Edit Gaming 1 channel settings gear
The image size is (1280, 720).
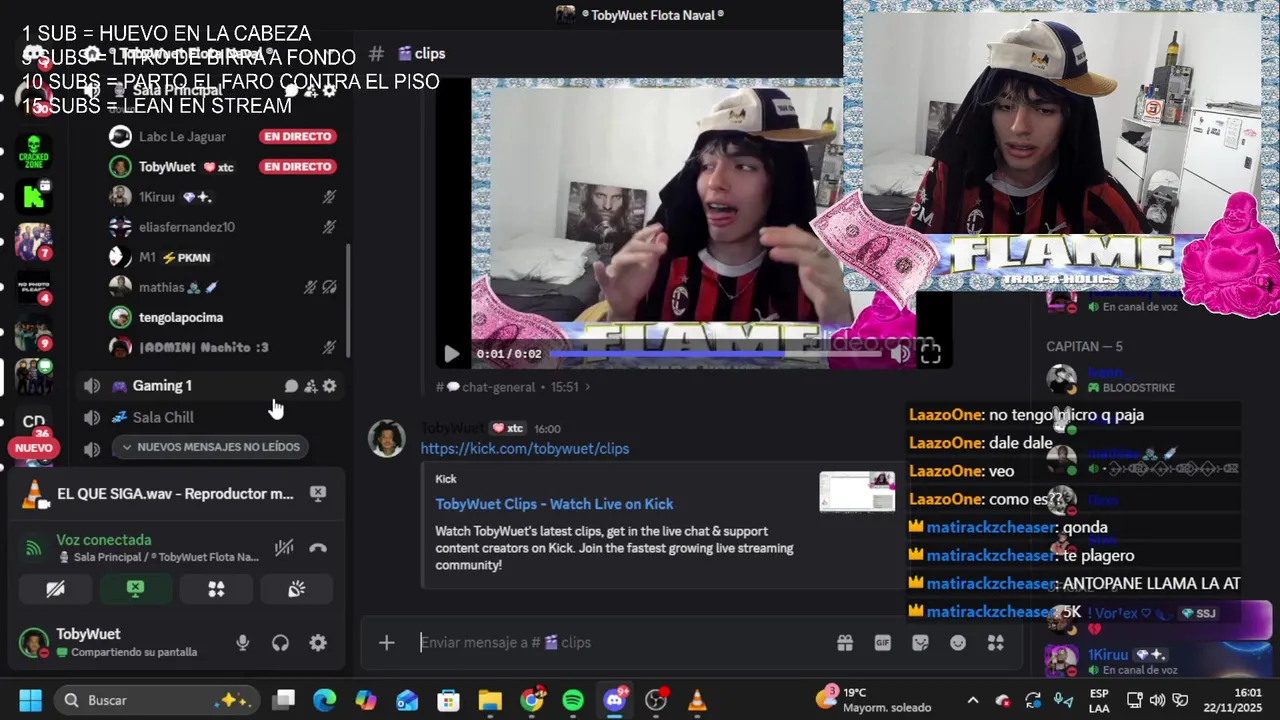tap(329, 386)
